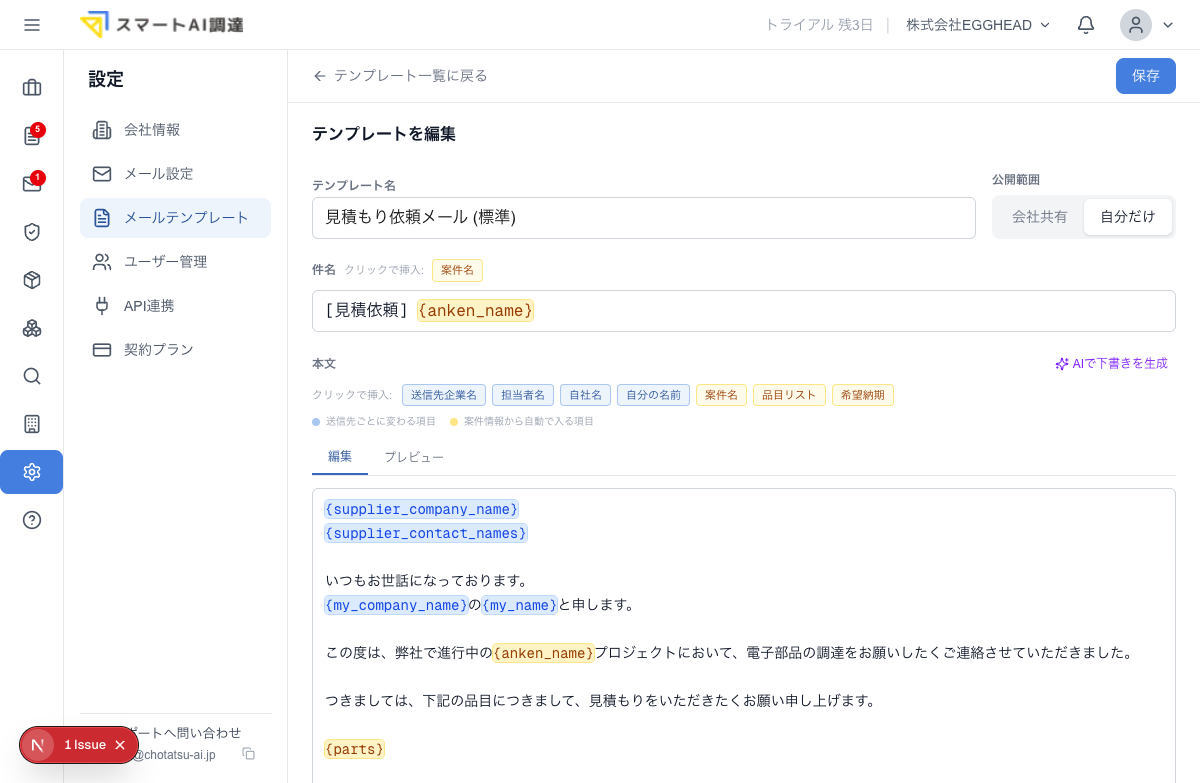Open the hamburger menu icon
Viewport: 1200px width, 783px height.
pos(32,25)
